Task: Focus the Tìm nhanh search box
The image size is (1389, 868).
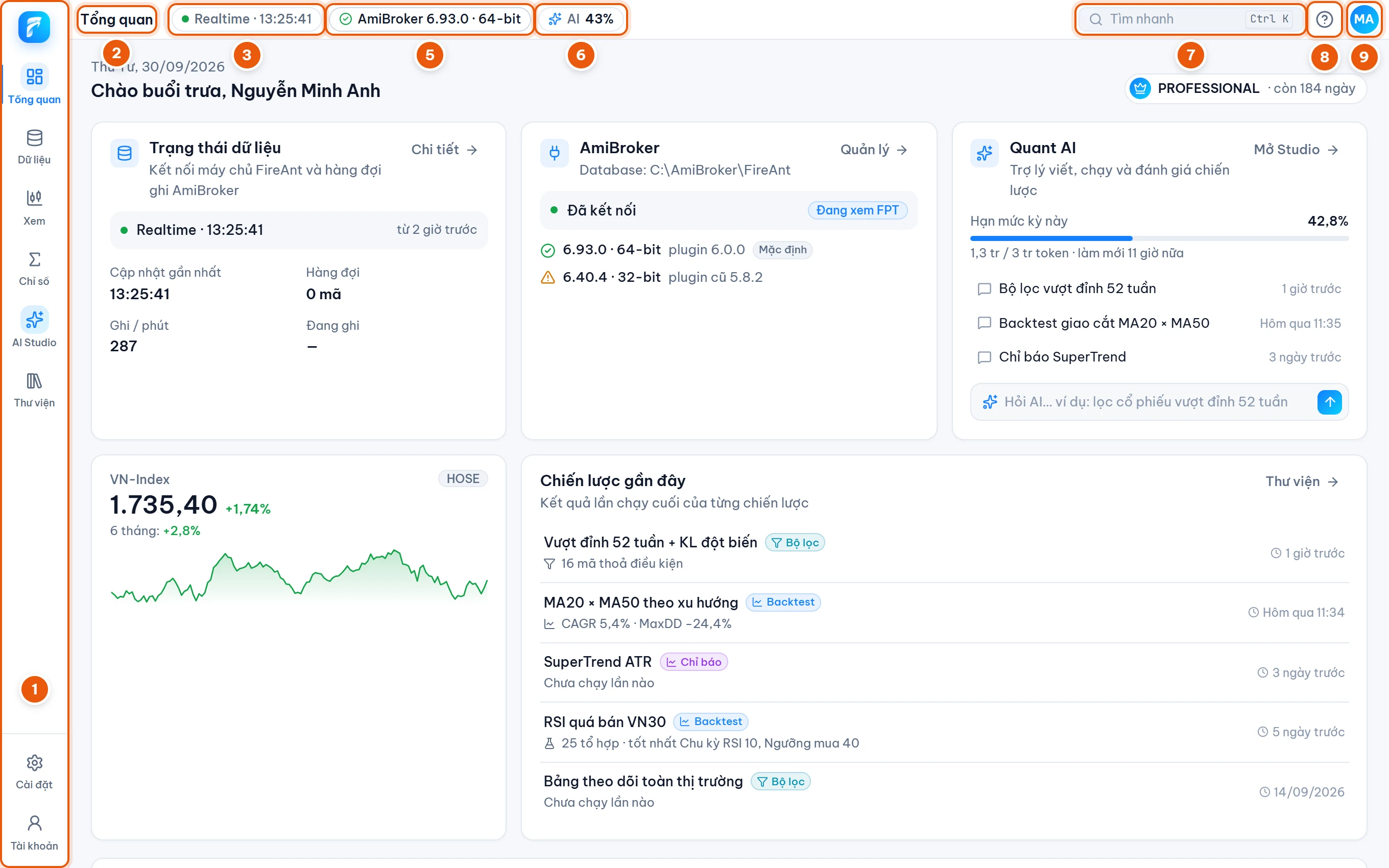Action: [1190, 19]
